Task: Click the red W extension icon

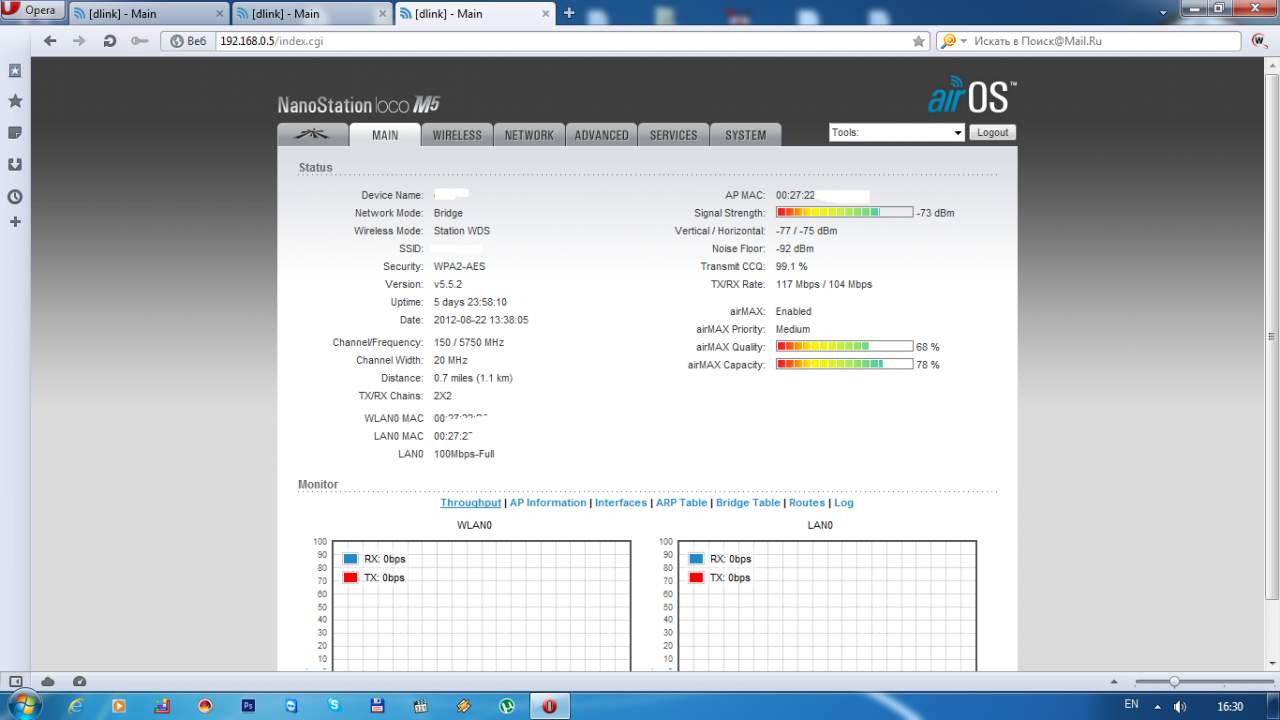Action: pos(1260,41)
